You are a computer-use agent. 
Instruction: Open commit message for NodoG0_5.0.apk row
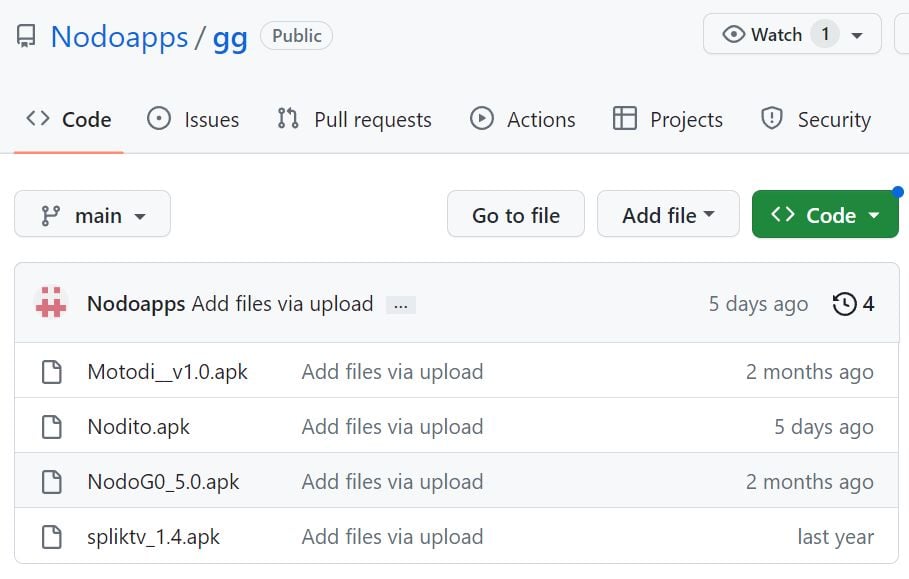point(392,482)
